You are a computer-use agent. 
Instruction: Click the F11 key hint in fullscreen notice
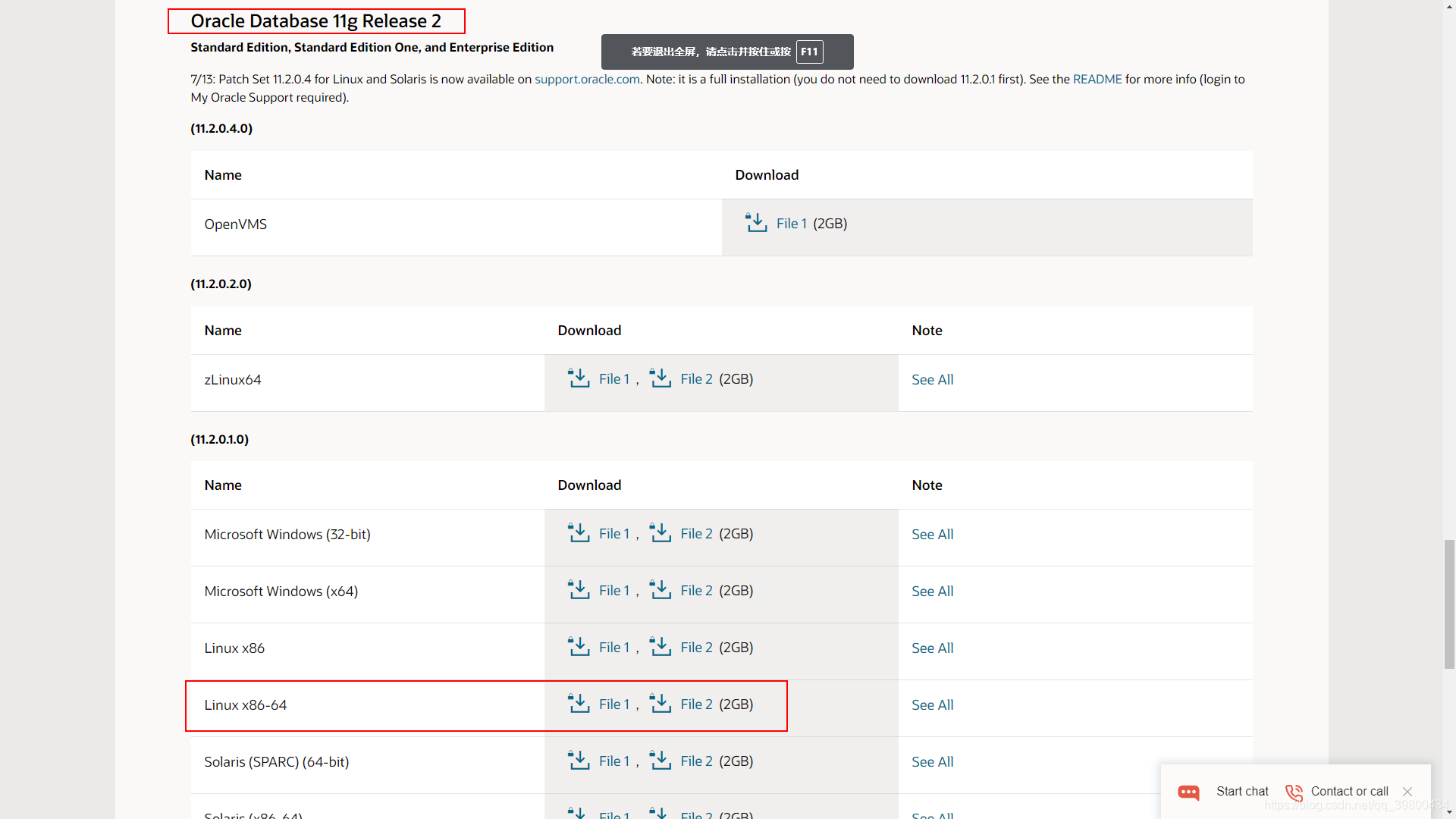[809, 52]
